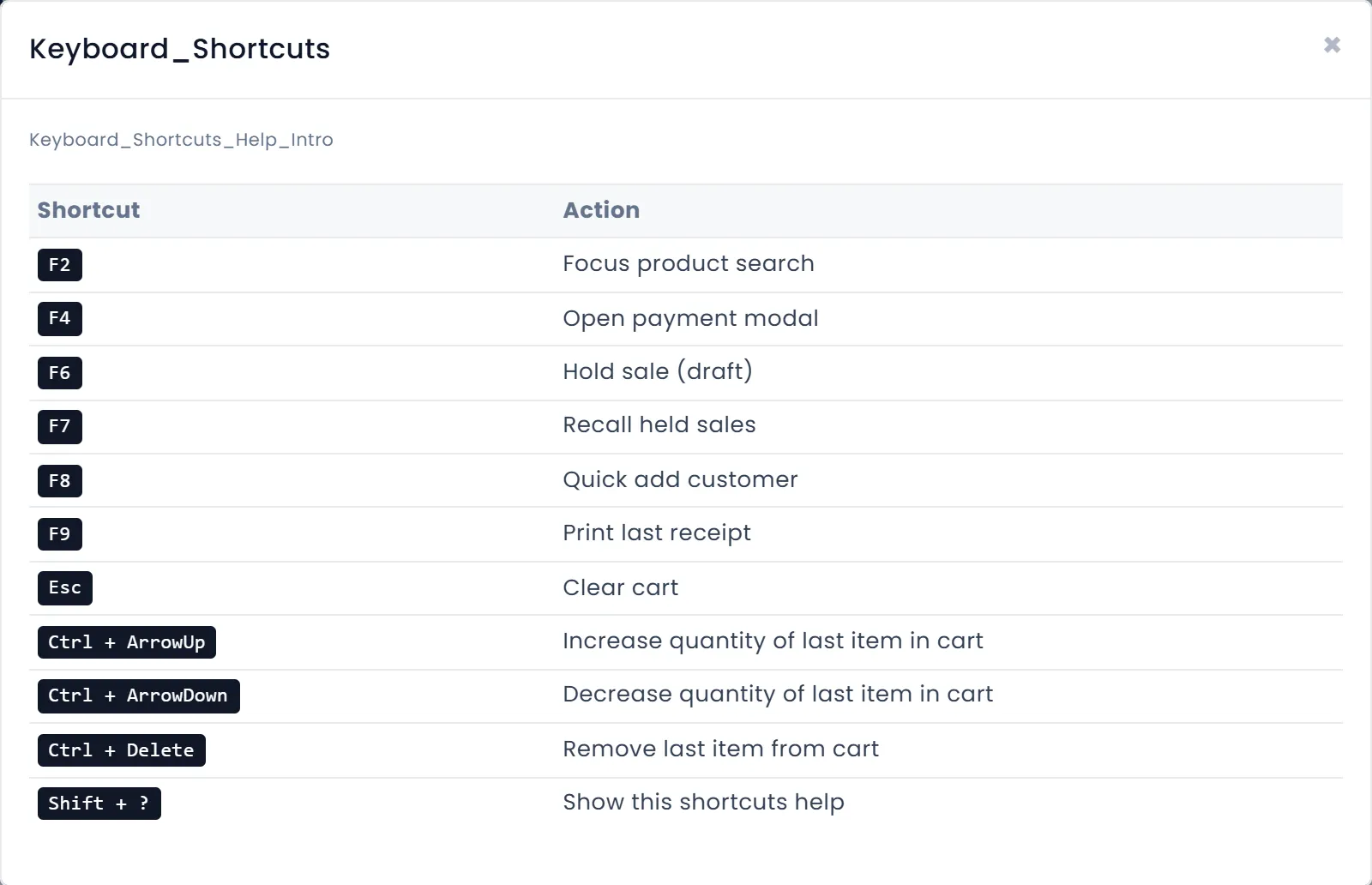
Task: Select 'Show this shortcuts help' text
Action: pyautogui.click(x=703, y=802)
